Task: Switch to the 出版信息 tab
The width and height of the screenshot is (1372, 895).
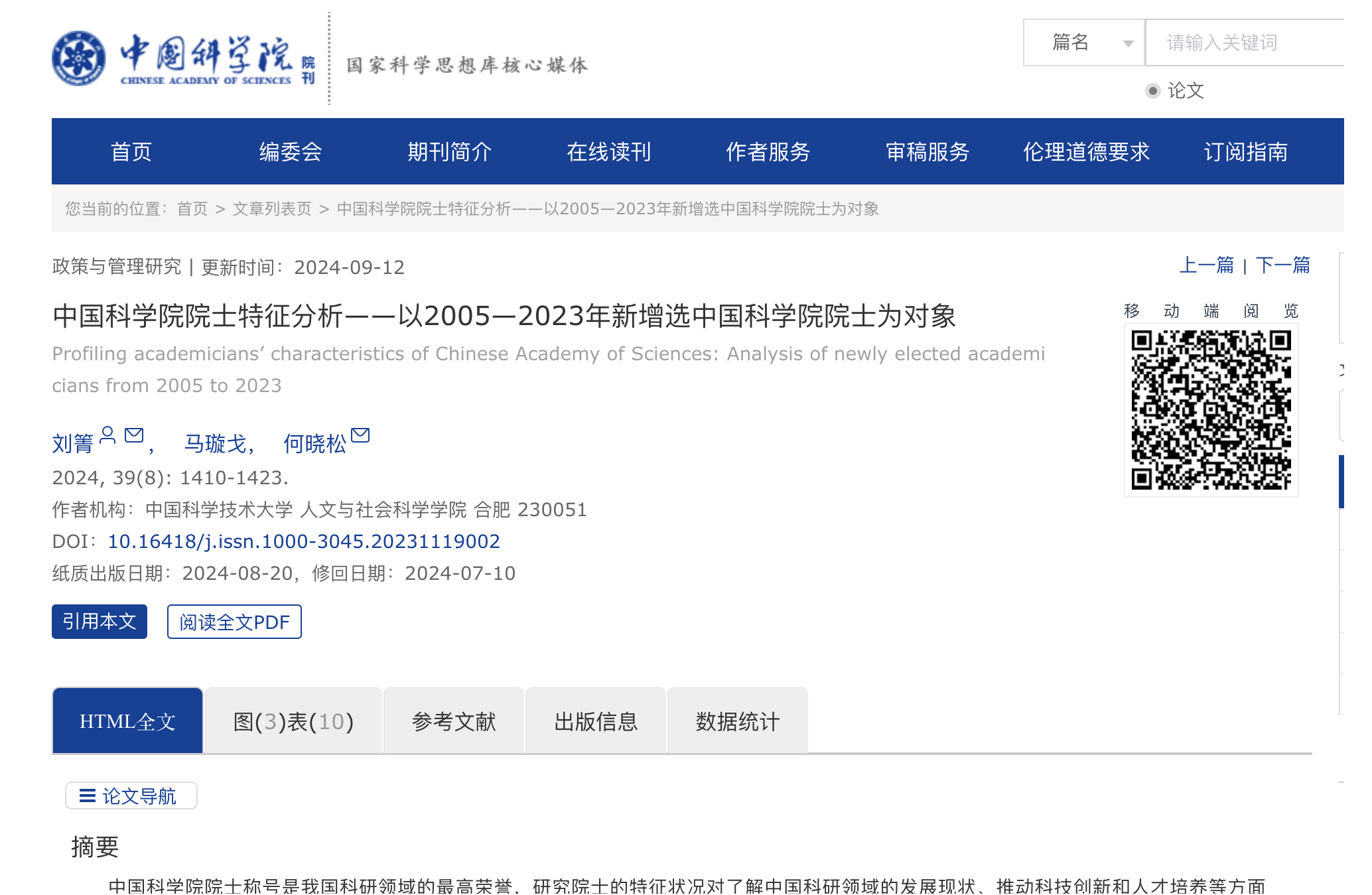Action: (596, 721)
